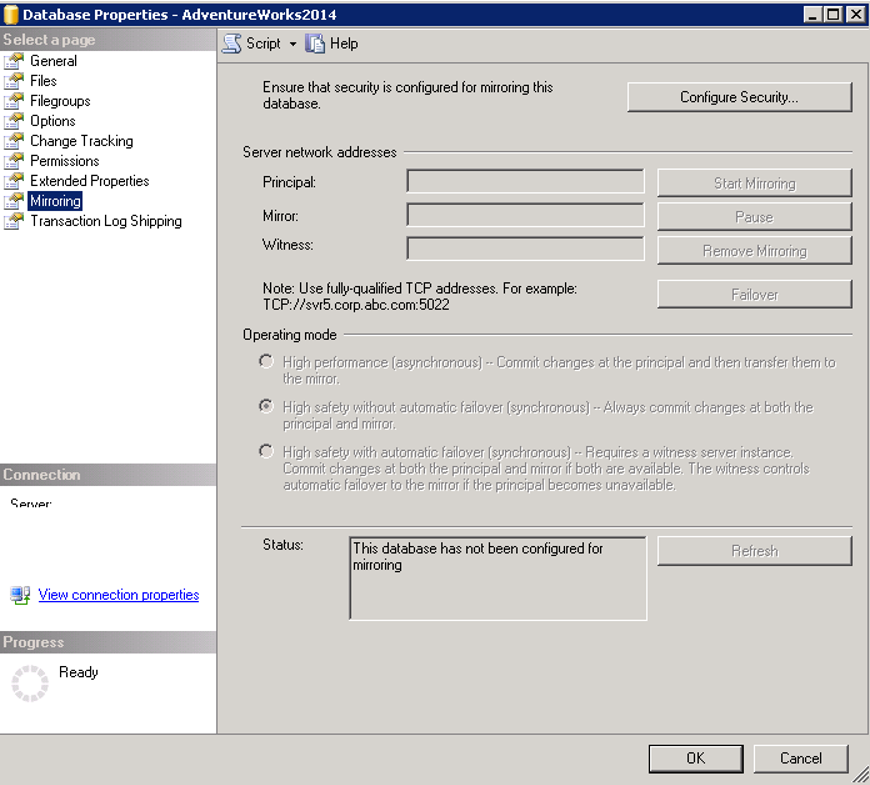Click the Refresh status button

(x=755, y=550)
